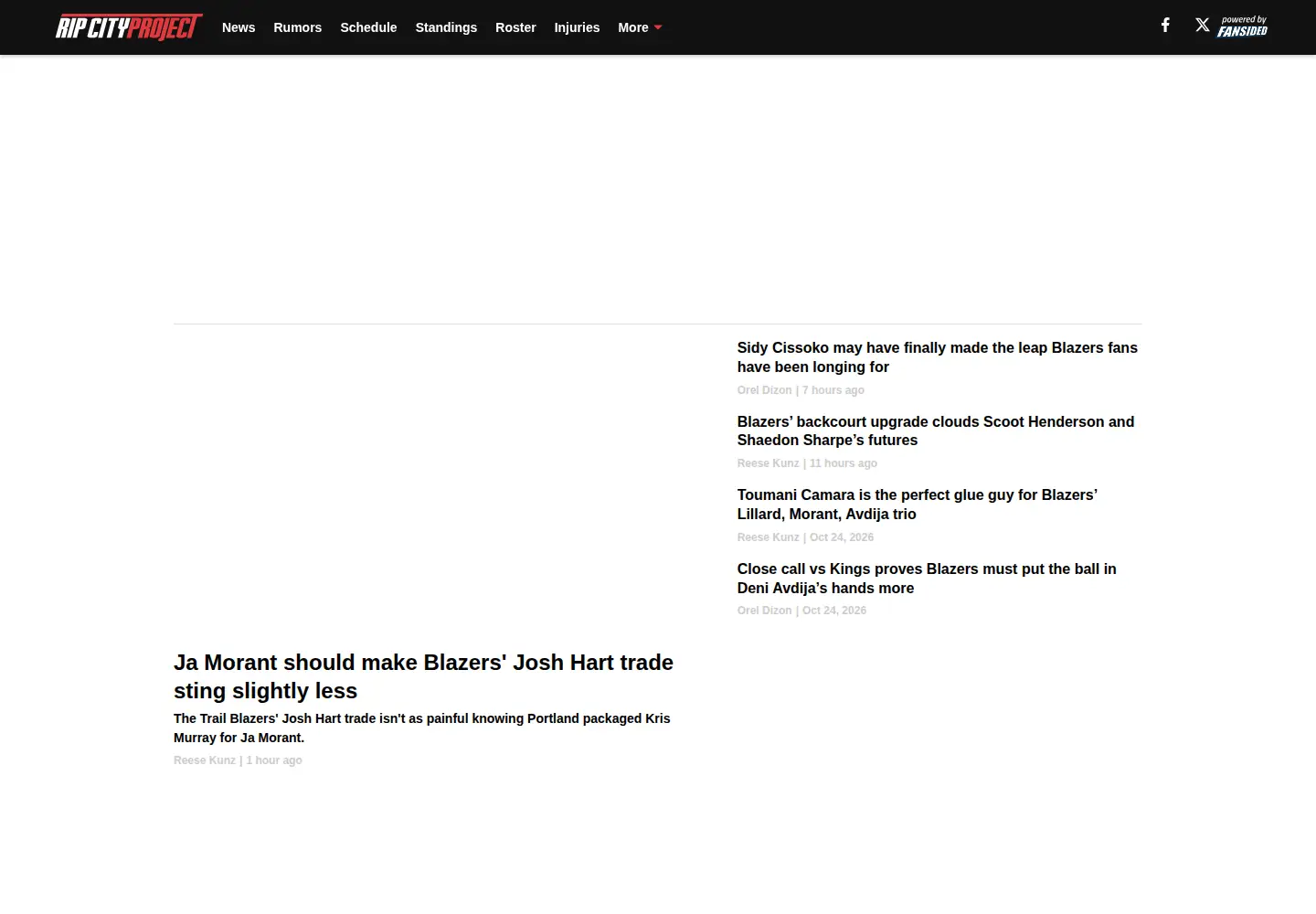1316x914 pixels.
Task: Read the Close call vs Kings article
Action: (x=927, y=579)
